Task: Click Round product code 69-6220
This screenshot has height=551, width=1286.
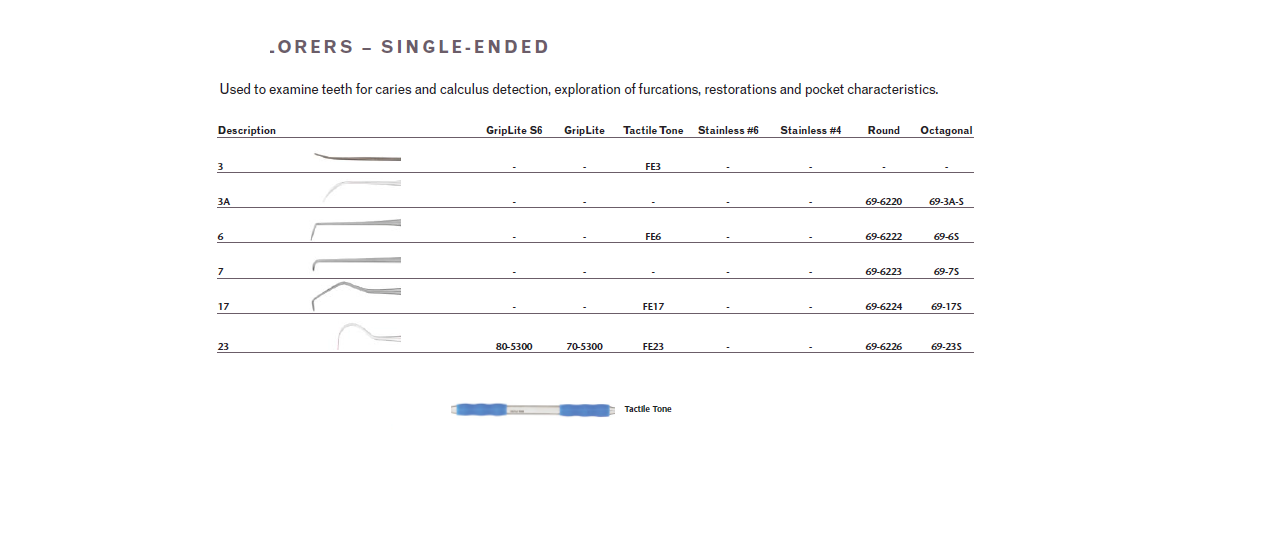Action: click(884, 202)
